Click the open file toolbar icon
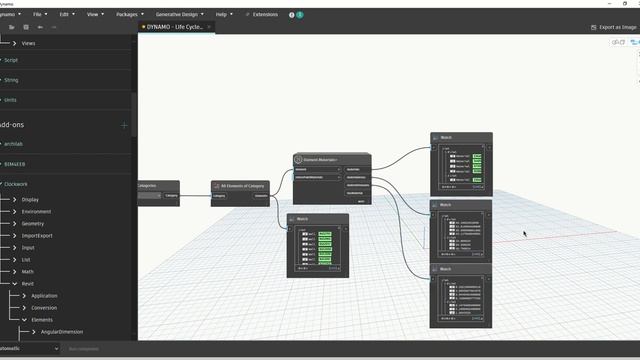This screenshot has width=640, height=360. [11, 27]
